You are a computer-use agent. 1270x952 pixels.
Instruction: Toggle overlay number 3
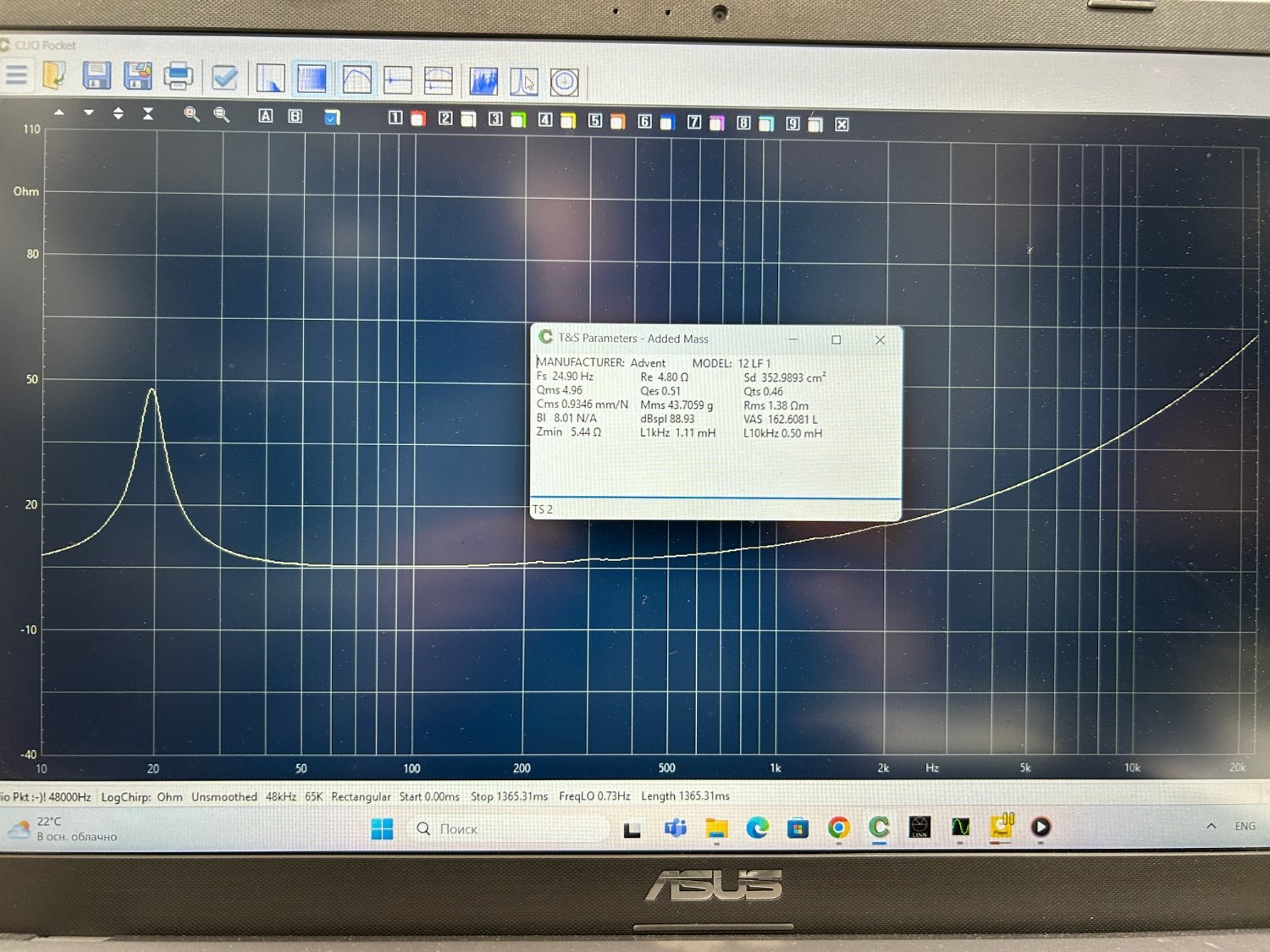pyautogui.click(x=495, y=119)
